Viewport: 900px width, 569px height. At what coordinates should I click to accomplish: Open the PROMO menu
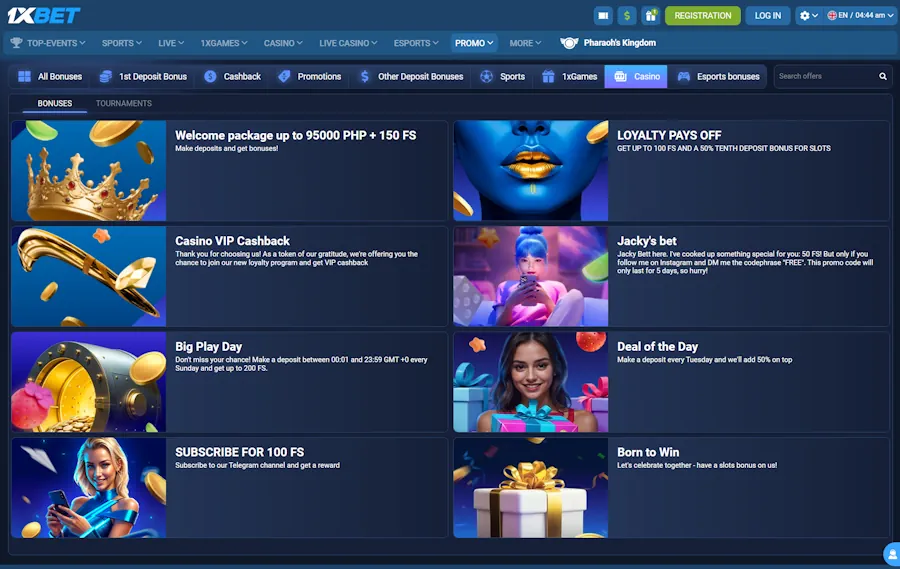(x=474, y=43)
